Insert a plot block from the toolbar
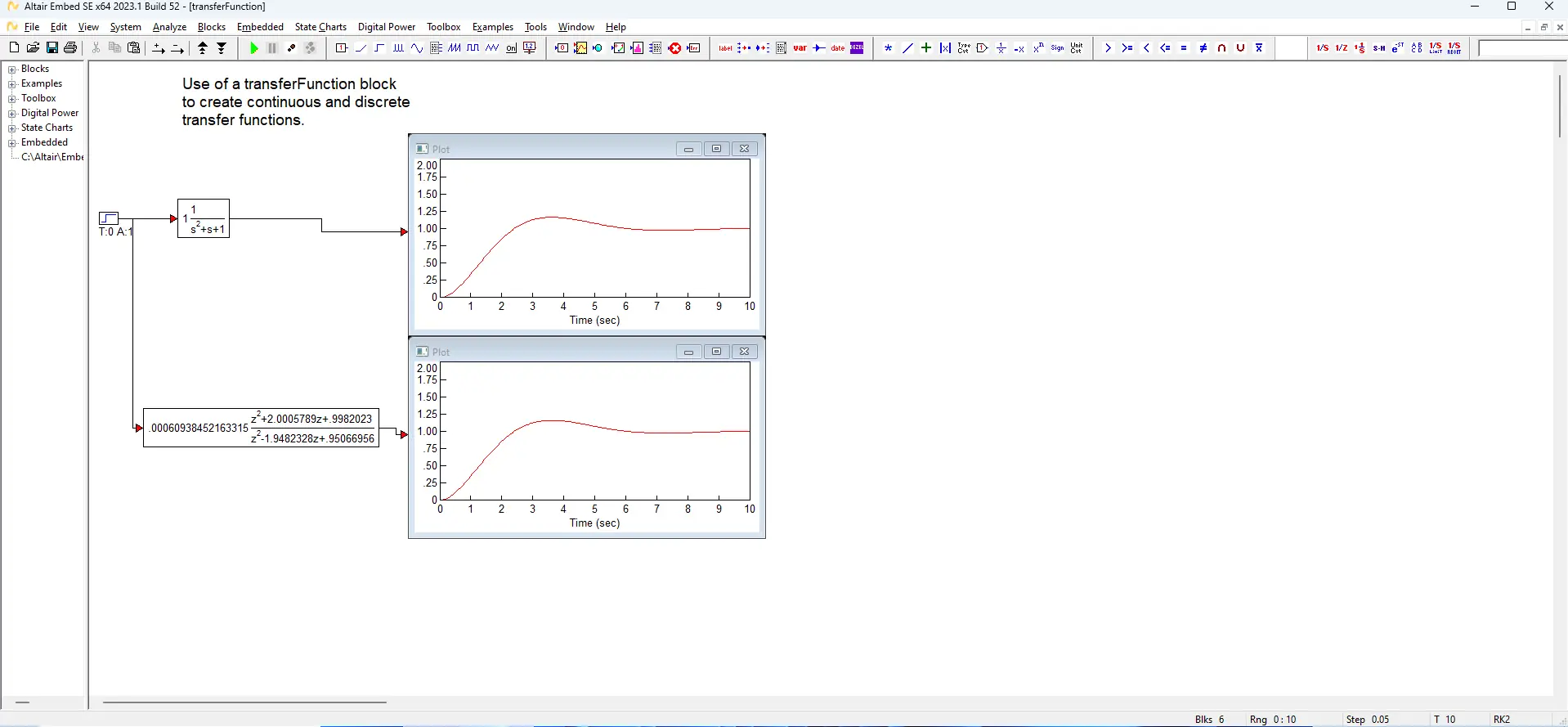The image size is (1568, 727). click(580, 48)
